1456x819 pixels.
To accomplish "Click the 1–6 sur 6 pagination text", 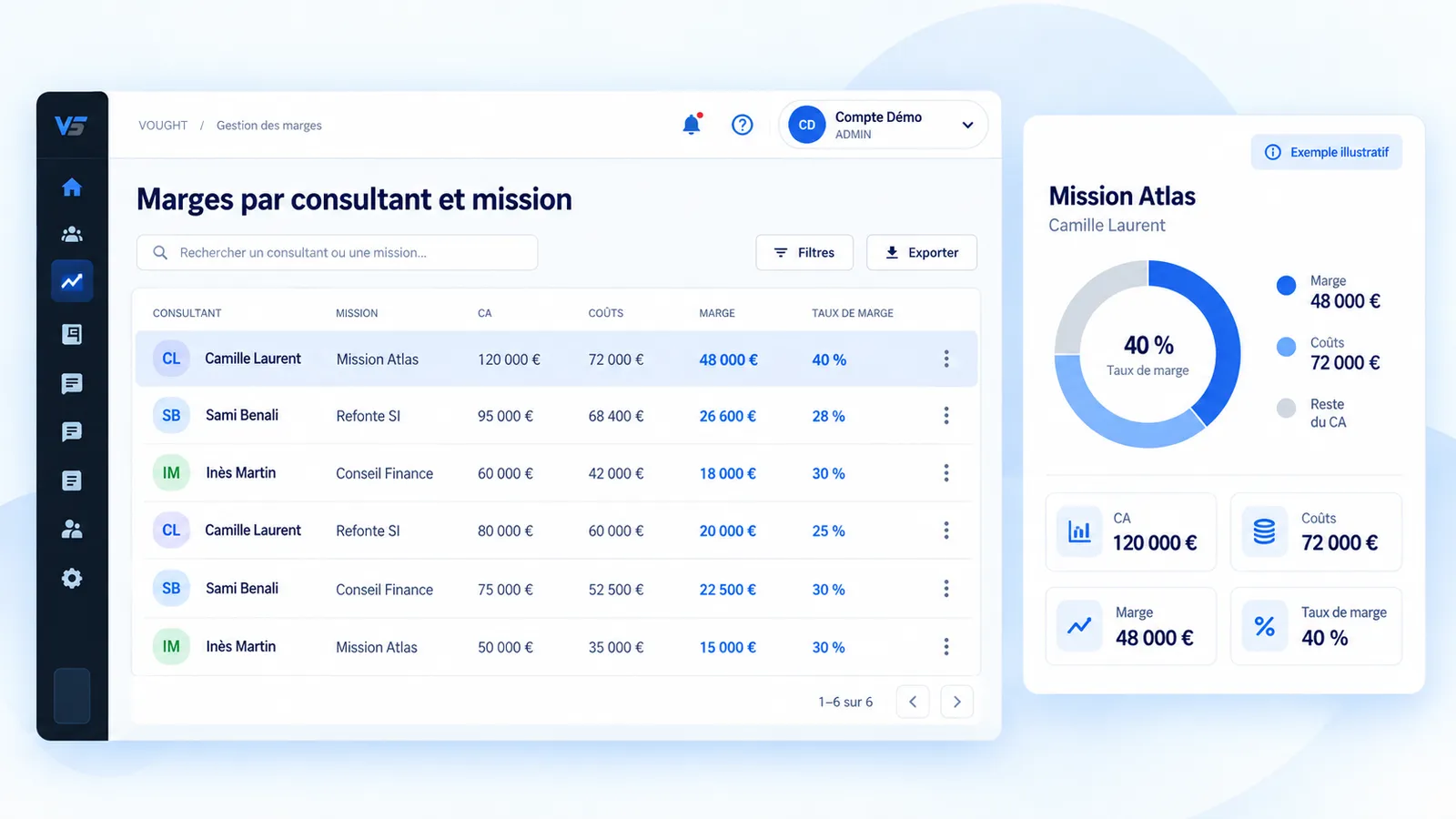I will click(x=845, y=702).
